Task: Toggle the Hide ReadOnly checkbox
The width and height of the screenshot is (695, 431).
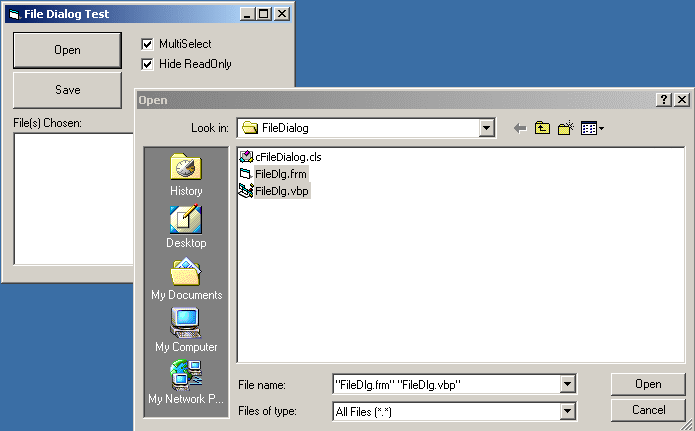Action: 148,64
